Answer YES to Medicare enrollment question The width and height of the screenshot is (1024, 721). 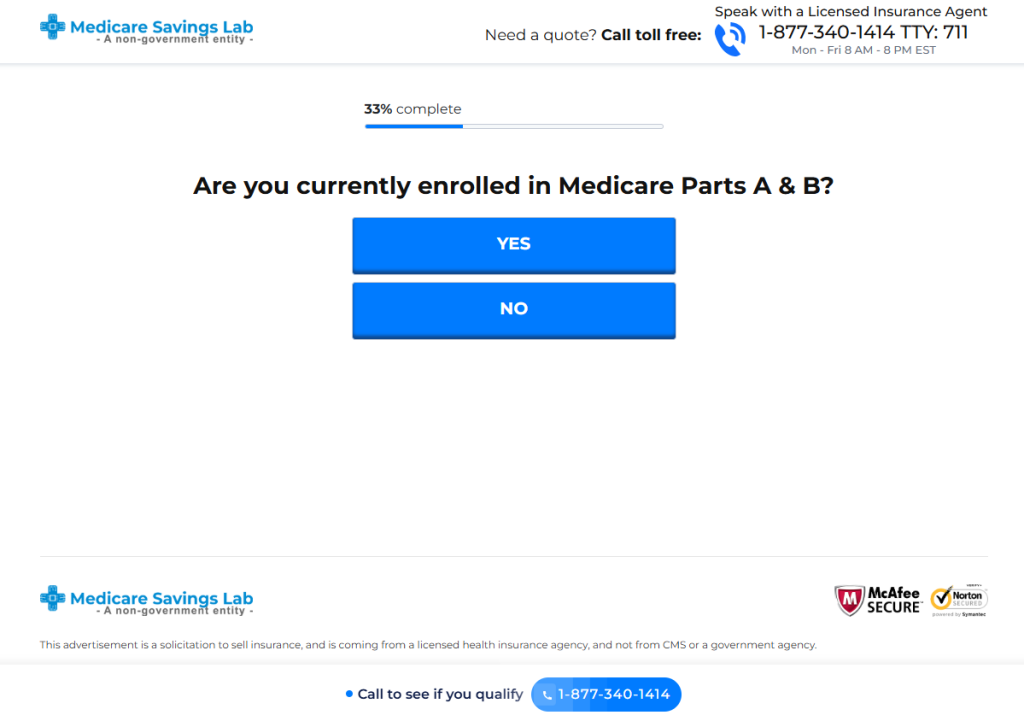coord(513,245)
